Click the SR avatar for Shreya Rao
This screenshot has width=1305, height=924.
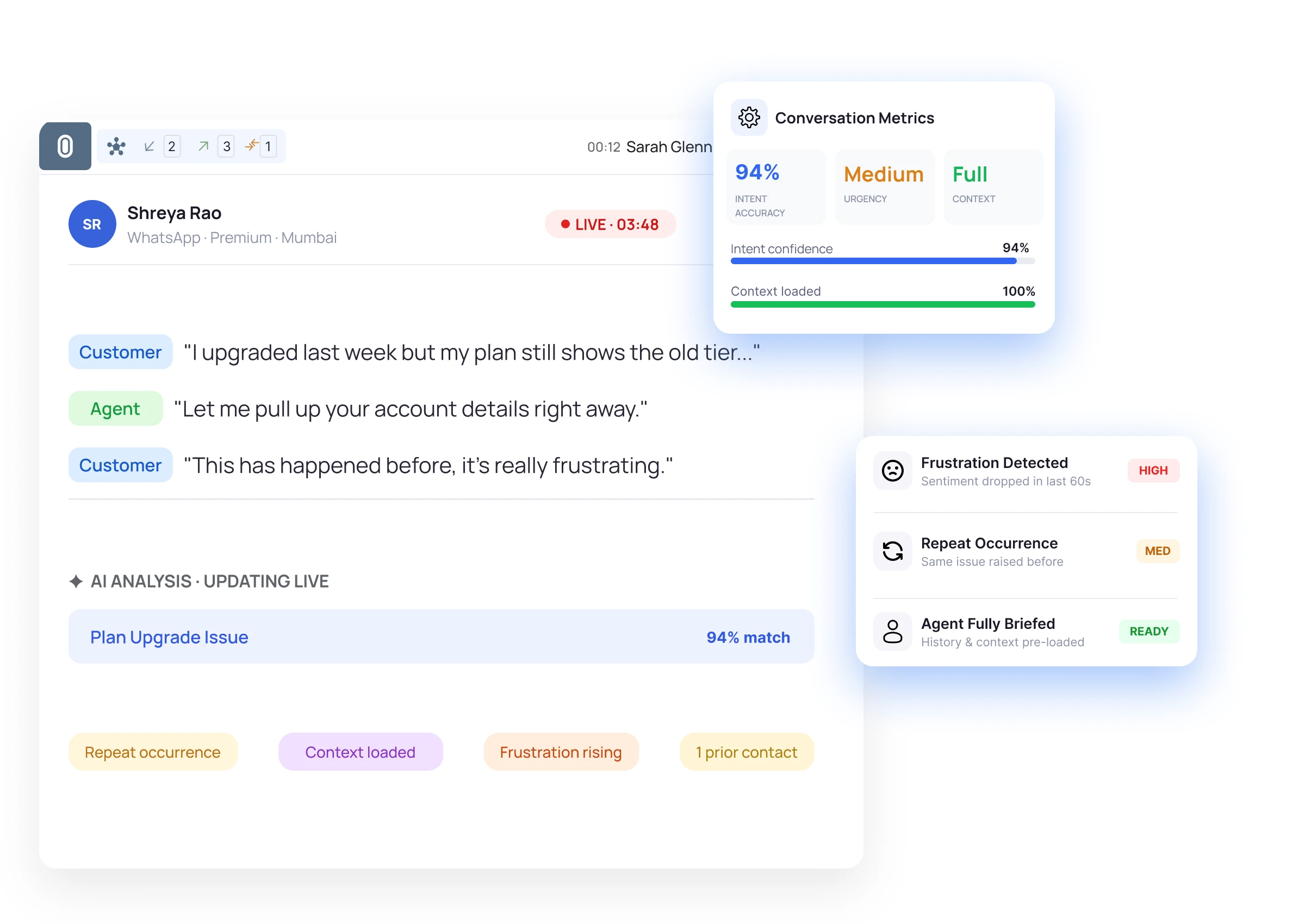92,224
